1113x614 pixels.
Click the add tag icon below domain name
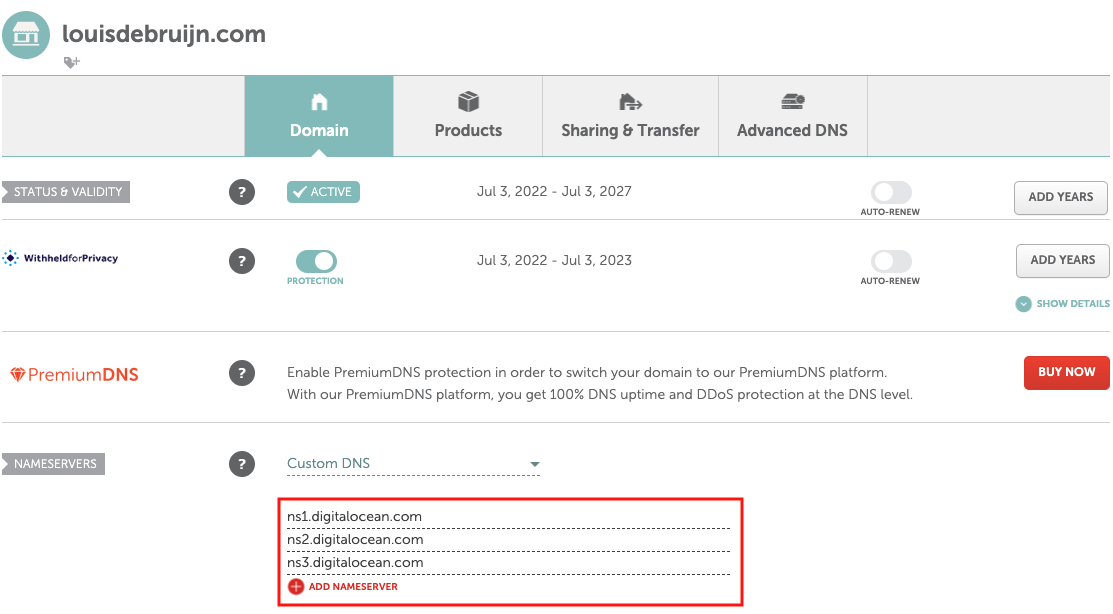[x=71, y=62]
